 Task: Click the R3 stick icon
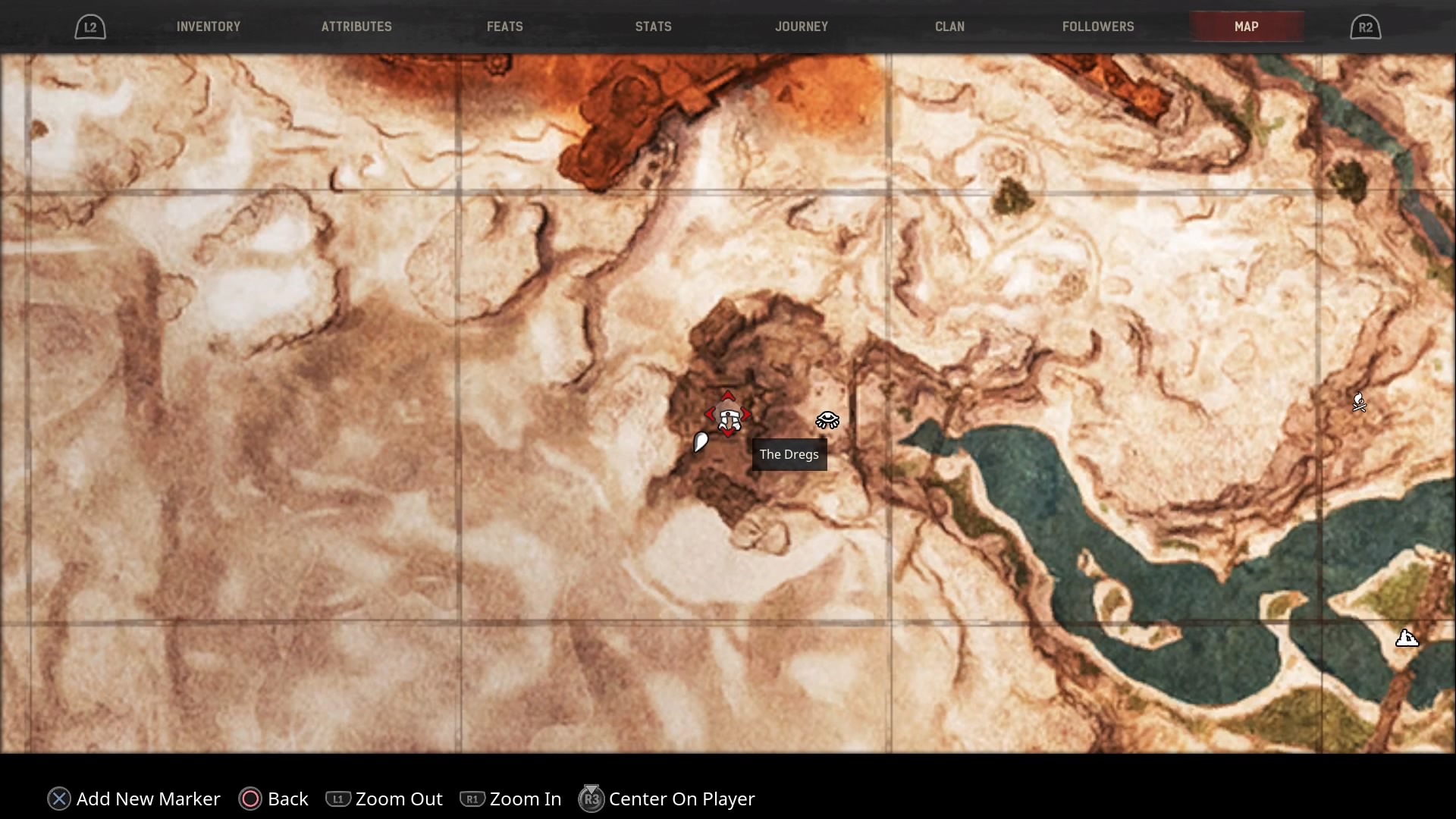591,799
